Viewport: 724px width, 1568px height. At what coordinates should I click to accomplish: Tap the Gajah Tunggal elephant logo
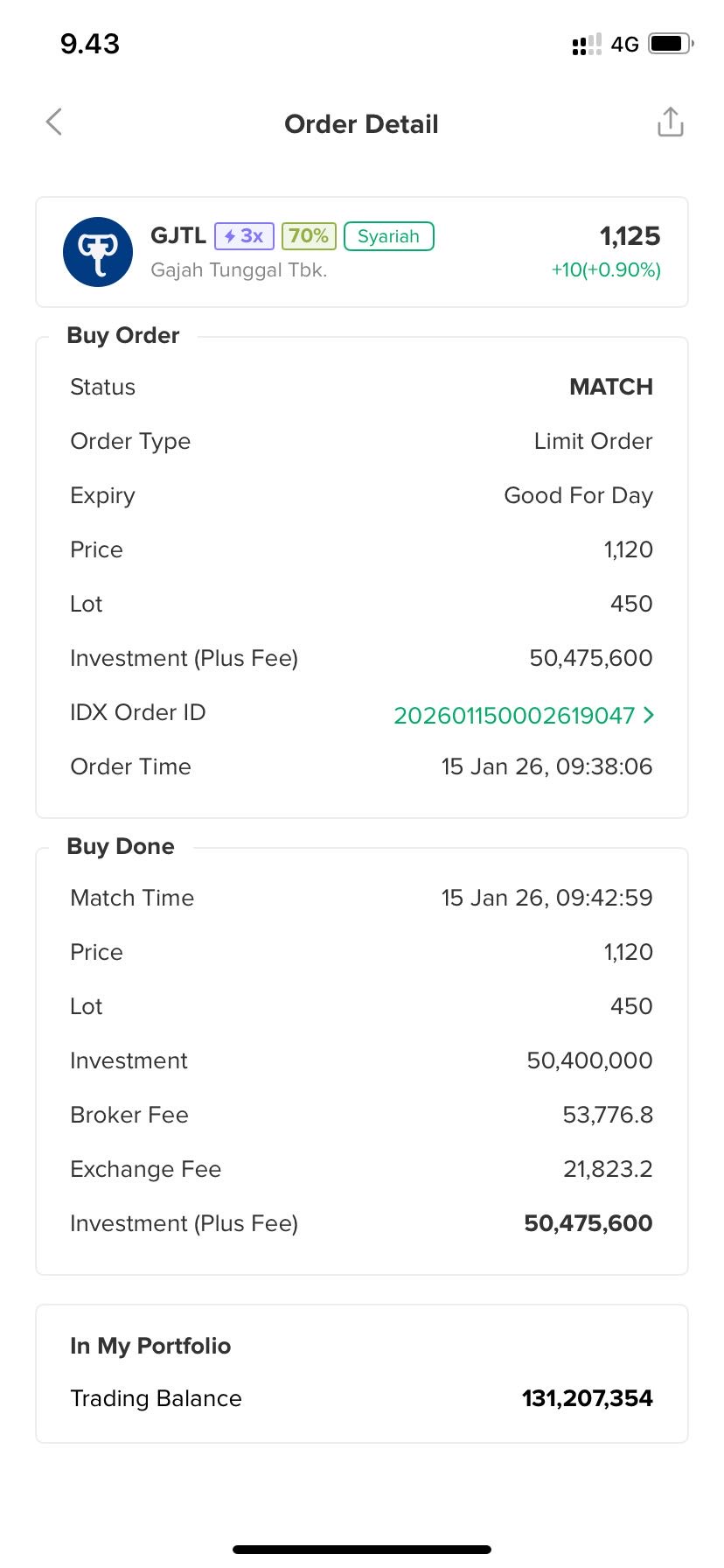(x=98, y=252)
